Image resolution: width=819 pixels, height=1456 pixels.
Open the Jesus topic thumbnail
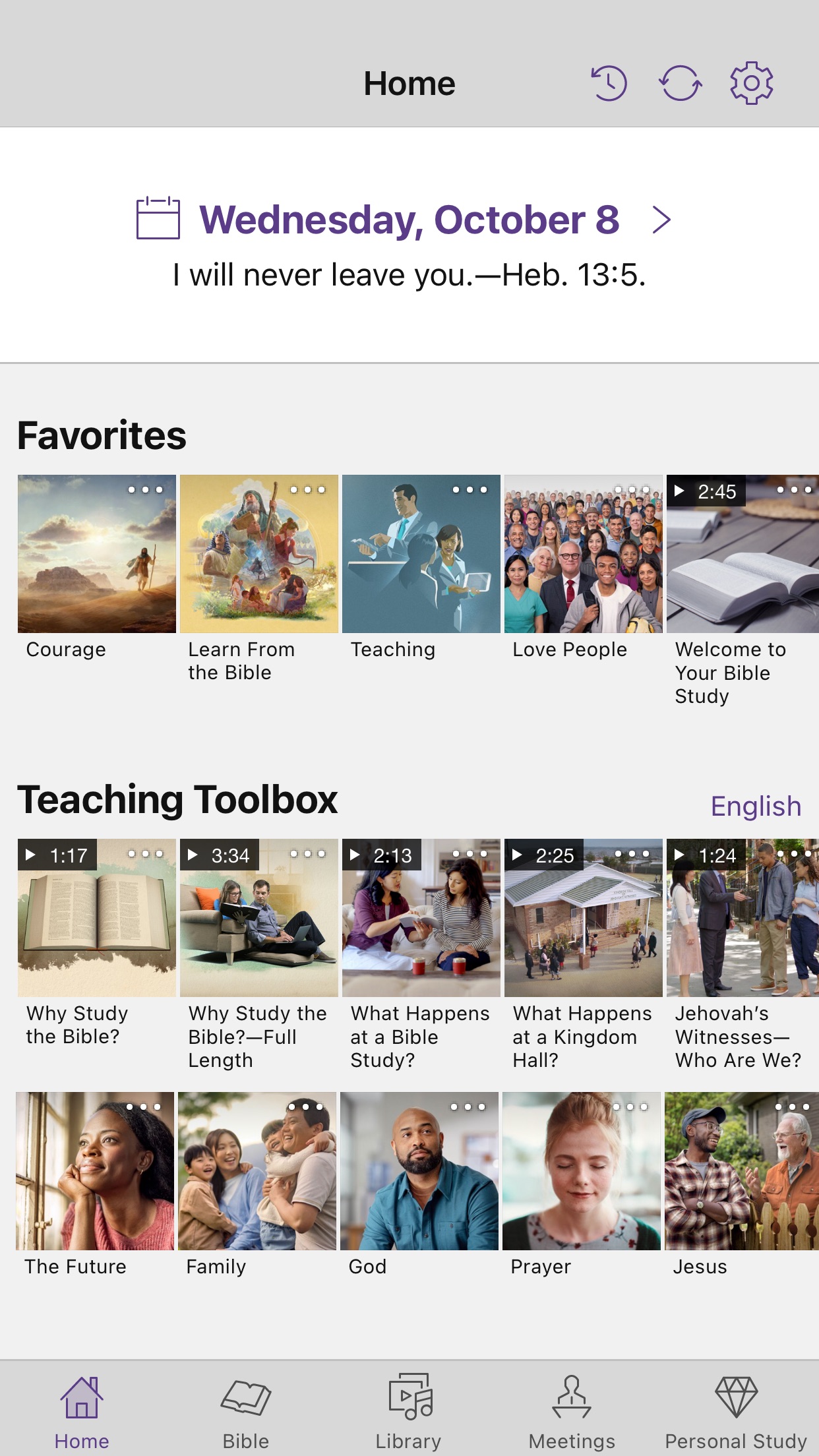click(742, 1171)
